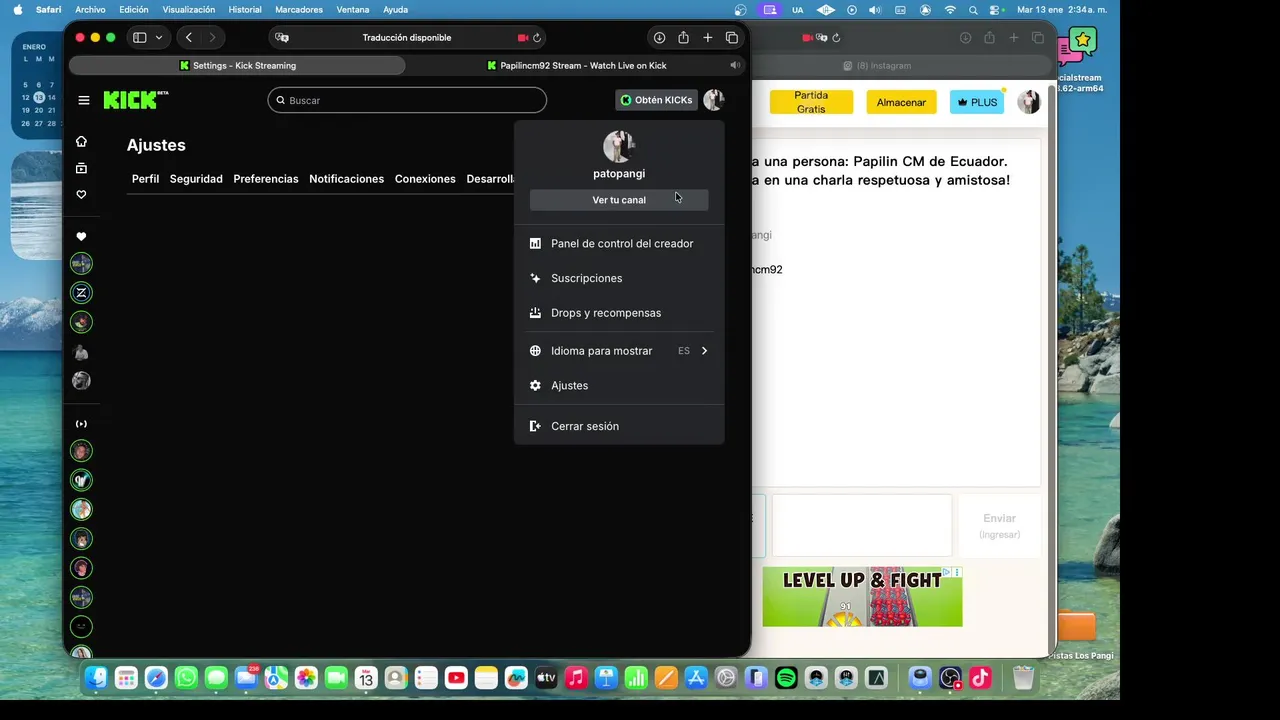This screenshot has width=1280, height=720.
Task: Open Calendar from the Dock
Action: [x=366, y=678]
